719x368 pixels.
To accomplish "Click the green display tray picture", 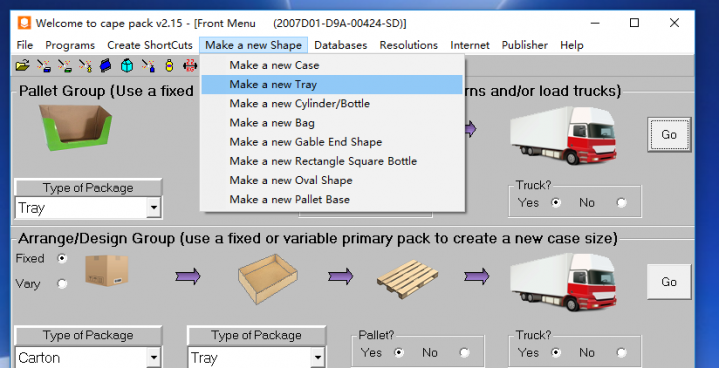I will click(76, 127).
